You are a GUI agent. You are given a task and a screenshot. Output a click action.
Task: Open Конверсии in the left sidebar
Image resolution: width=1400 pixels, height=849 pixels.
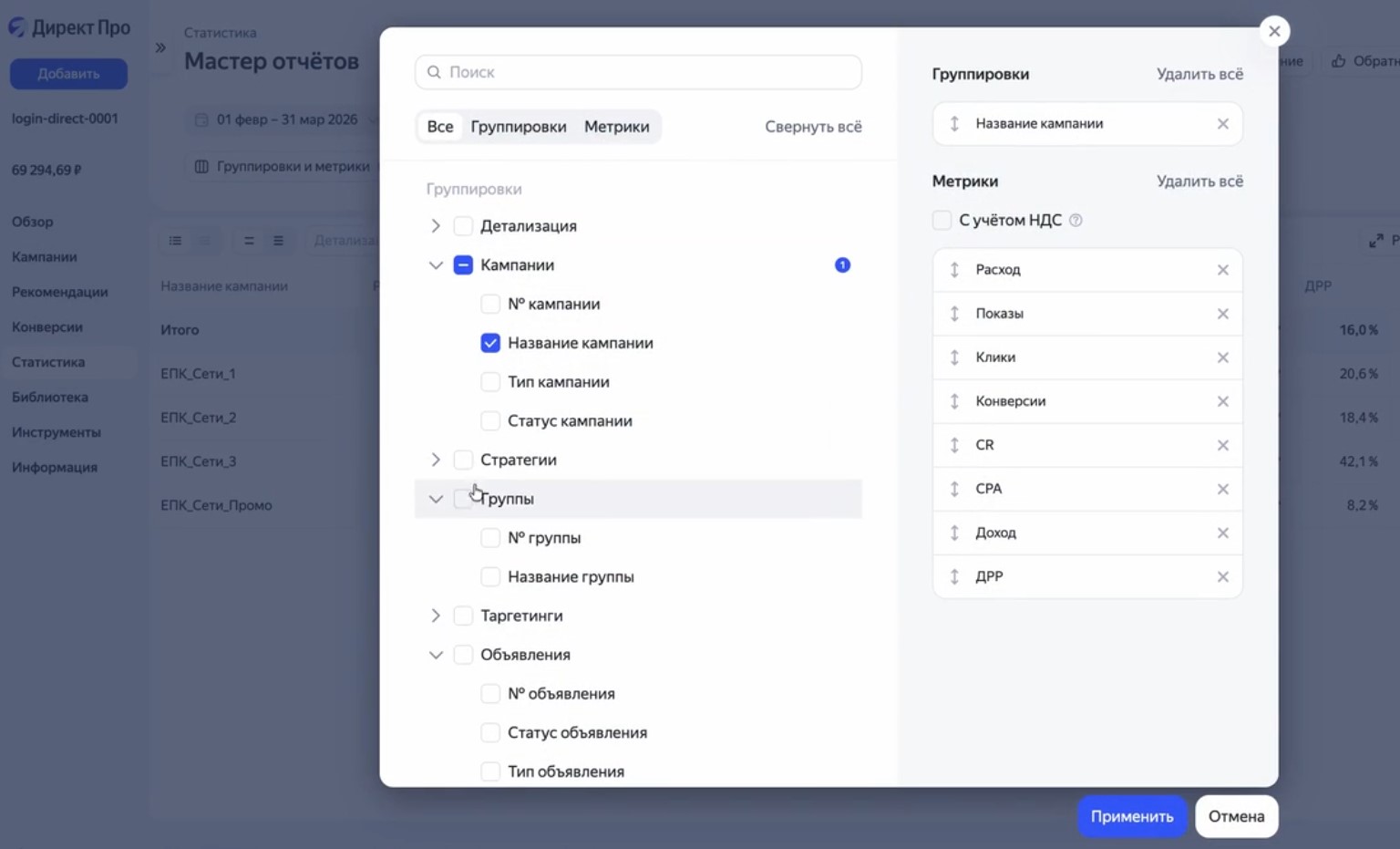click(x=47, y=327)
